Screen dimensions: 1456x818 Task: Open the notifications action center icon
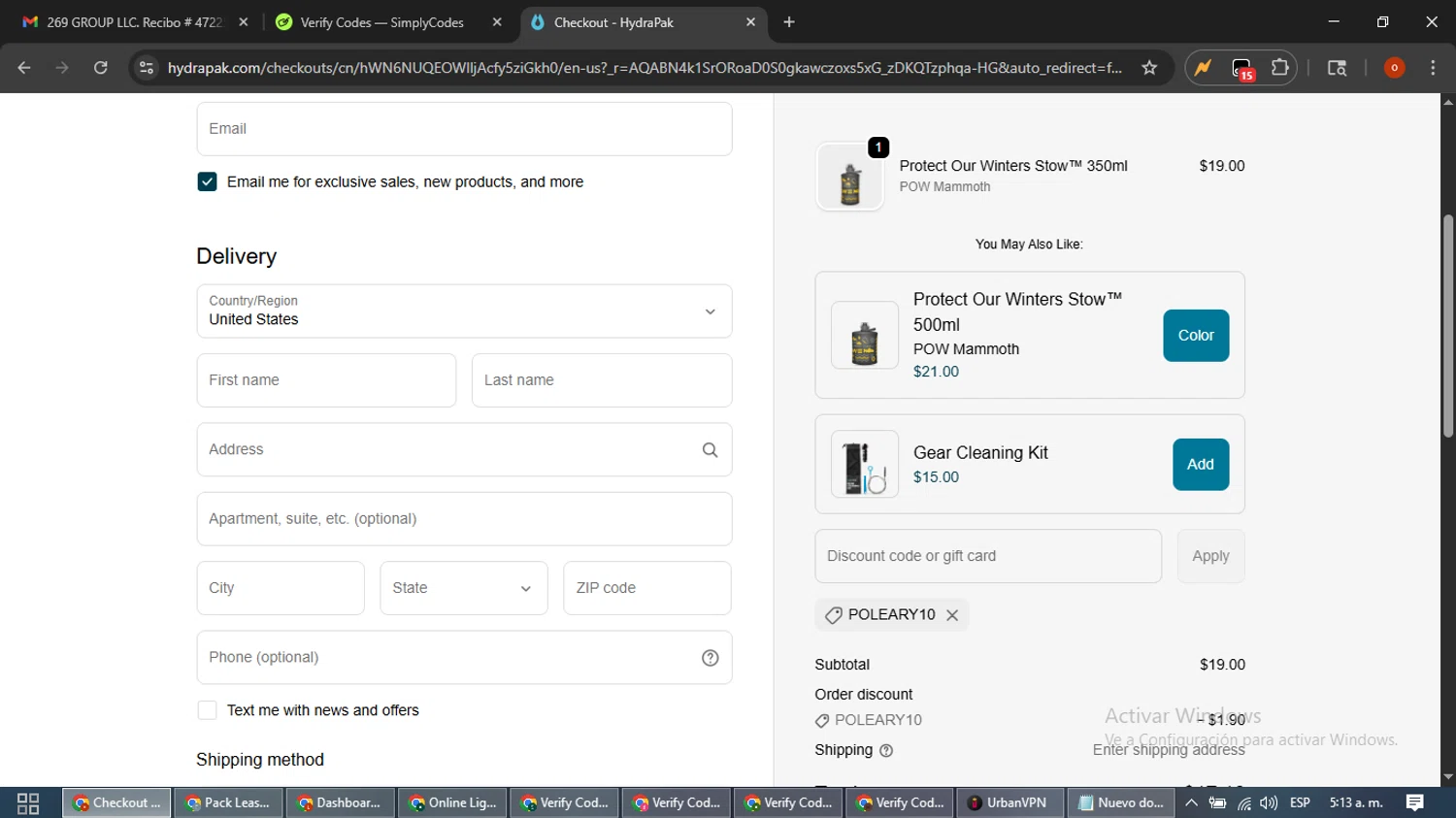1415,802
